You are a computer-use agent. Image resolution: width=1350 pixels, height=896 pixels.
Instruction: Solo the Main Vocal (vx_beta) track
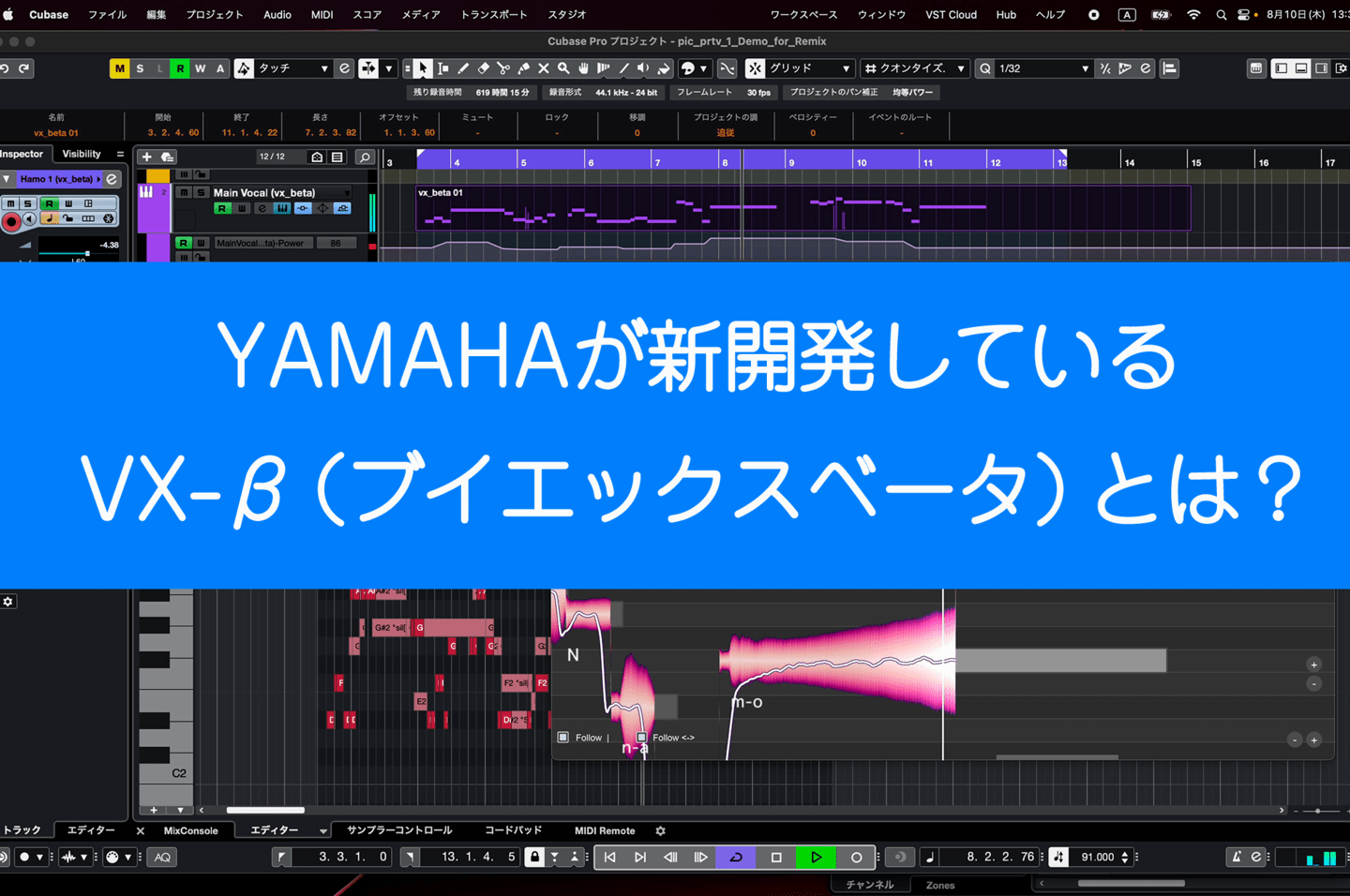coord(201,192)
